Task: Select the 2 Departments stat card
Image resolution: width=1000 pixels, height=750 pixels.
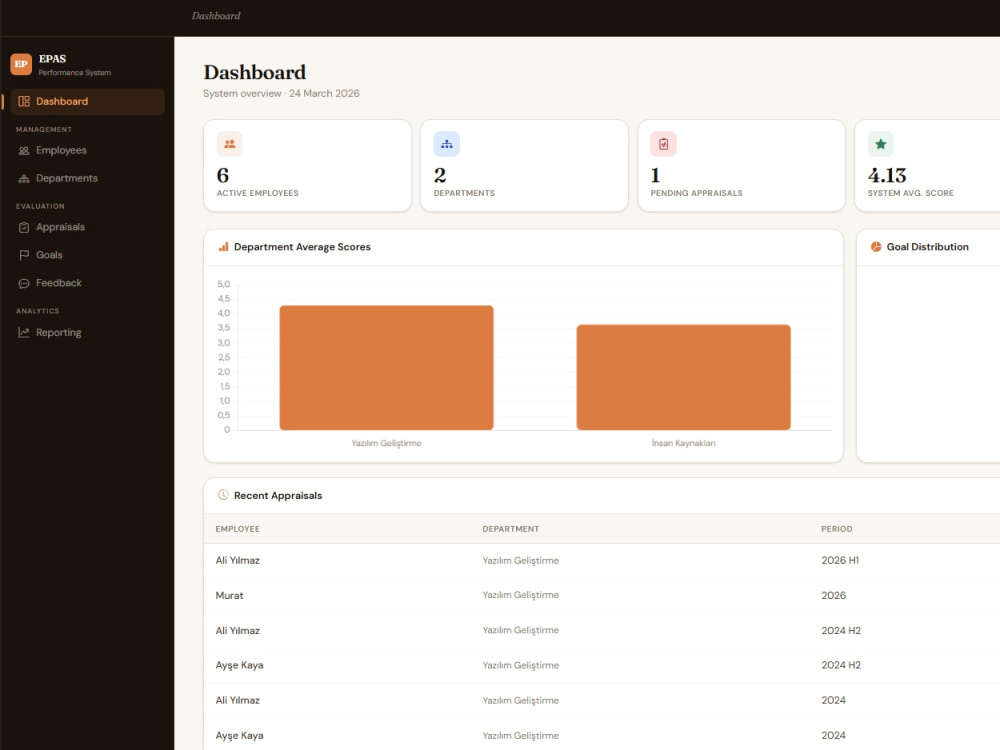Action: tap(524, 165)
